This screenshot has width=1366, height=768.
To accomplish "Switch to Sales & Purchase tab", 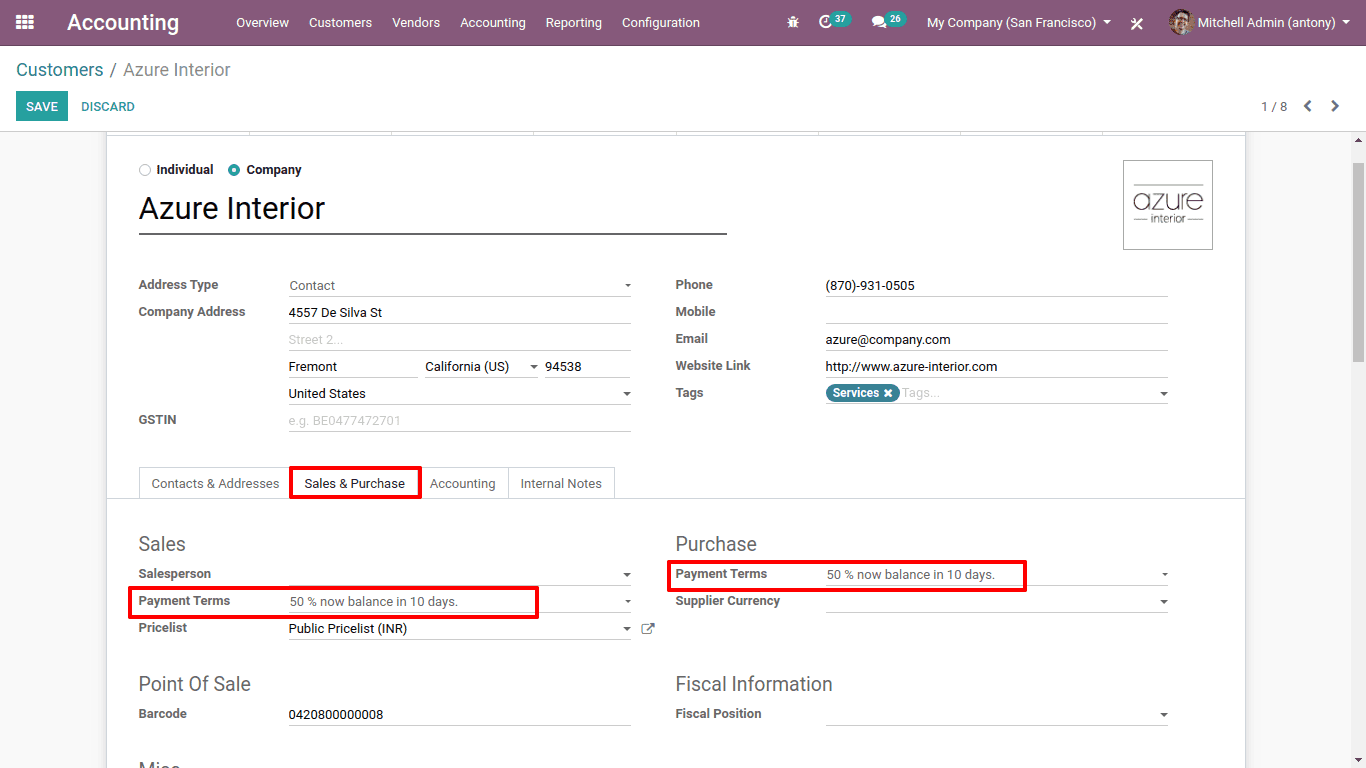I will [355, 483].
